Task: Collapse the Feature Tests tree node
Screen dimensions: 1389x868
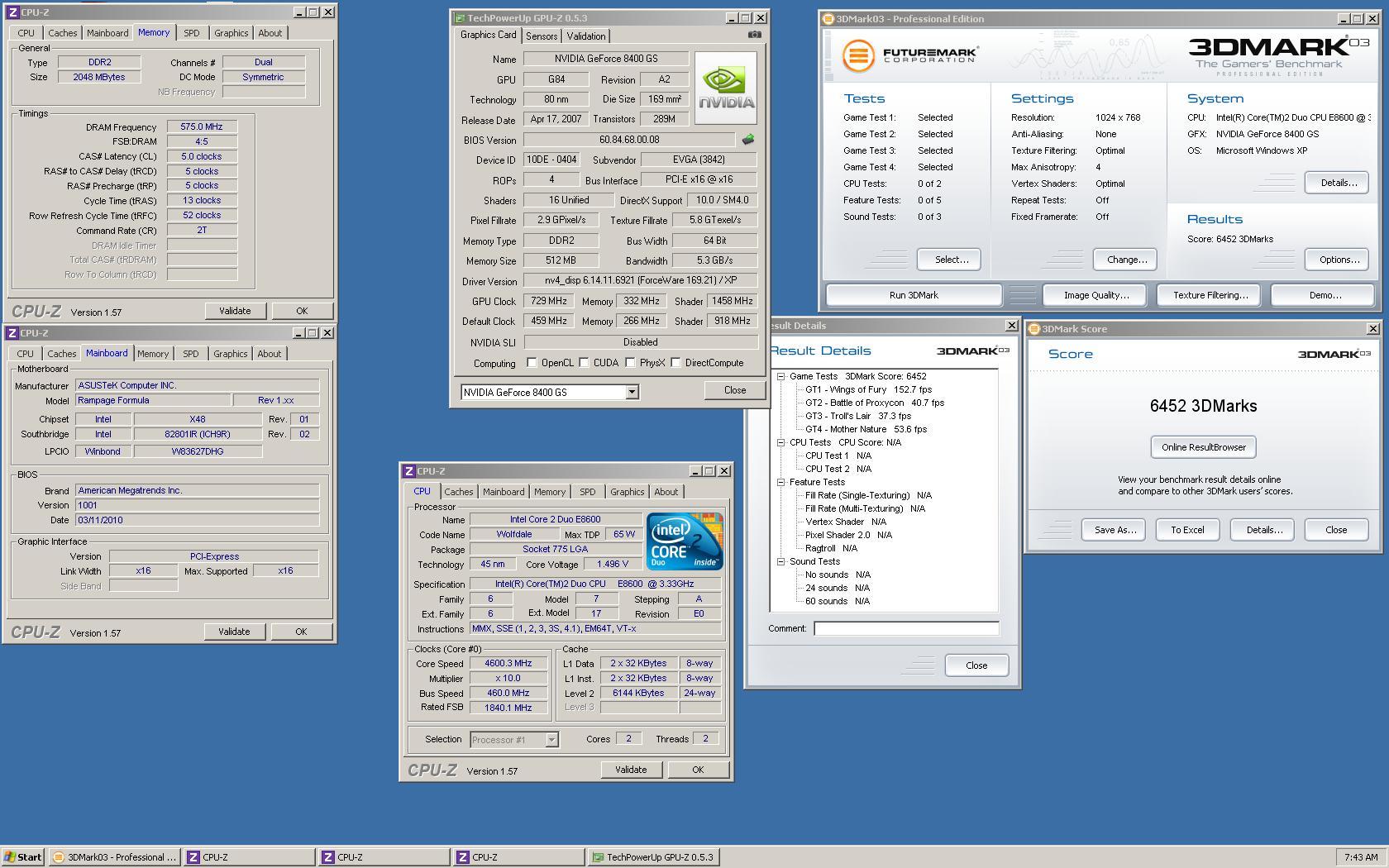Action: (x=780, y=482)
